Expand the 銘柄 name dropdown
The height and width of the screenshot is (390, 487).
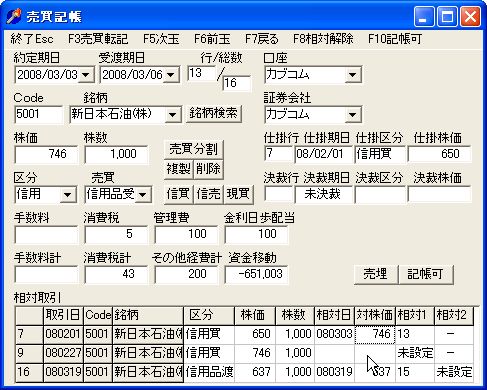coord(172,115)
